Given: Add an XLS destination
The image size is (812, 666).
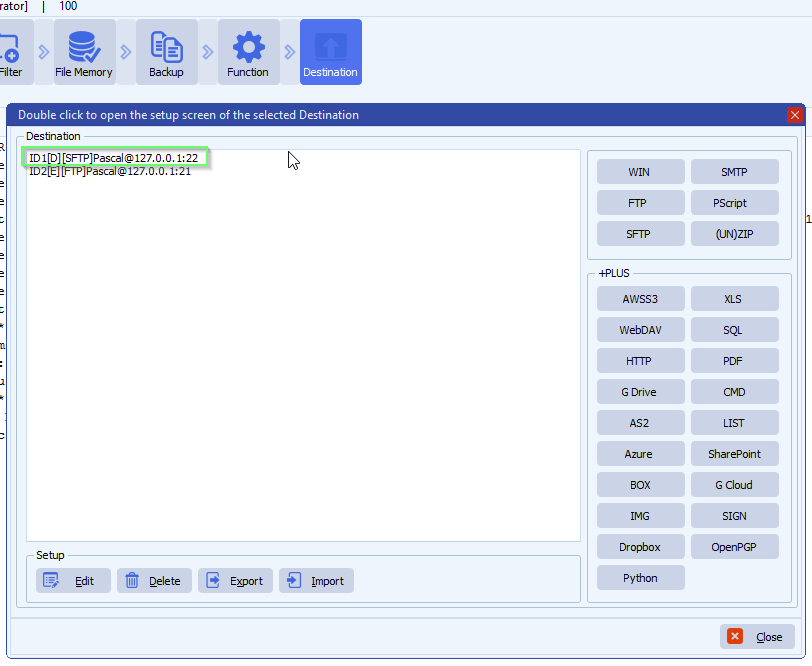Looking at the screenshot, I should click(734, 299).
